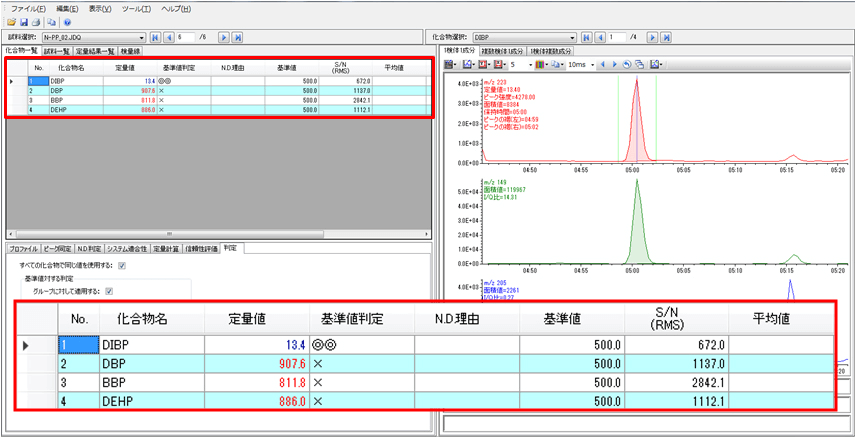
Task: Click the save floppy disk icon
Action: 23,21
